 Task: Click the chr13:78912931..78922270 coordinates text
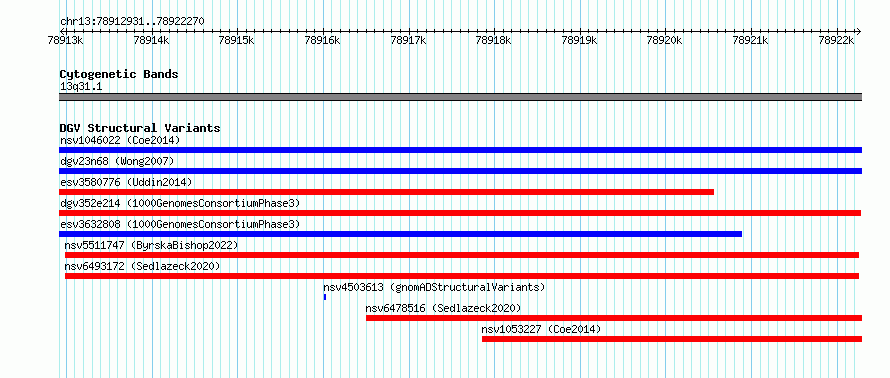coord(132,22)
